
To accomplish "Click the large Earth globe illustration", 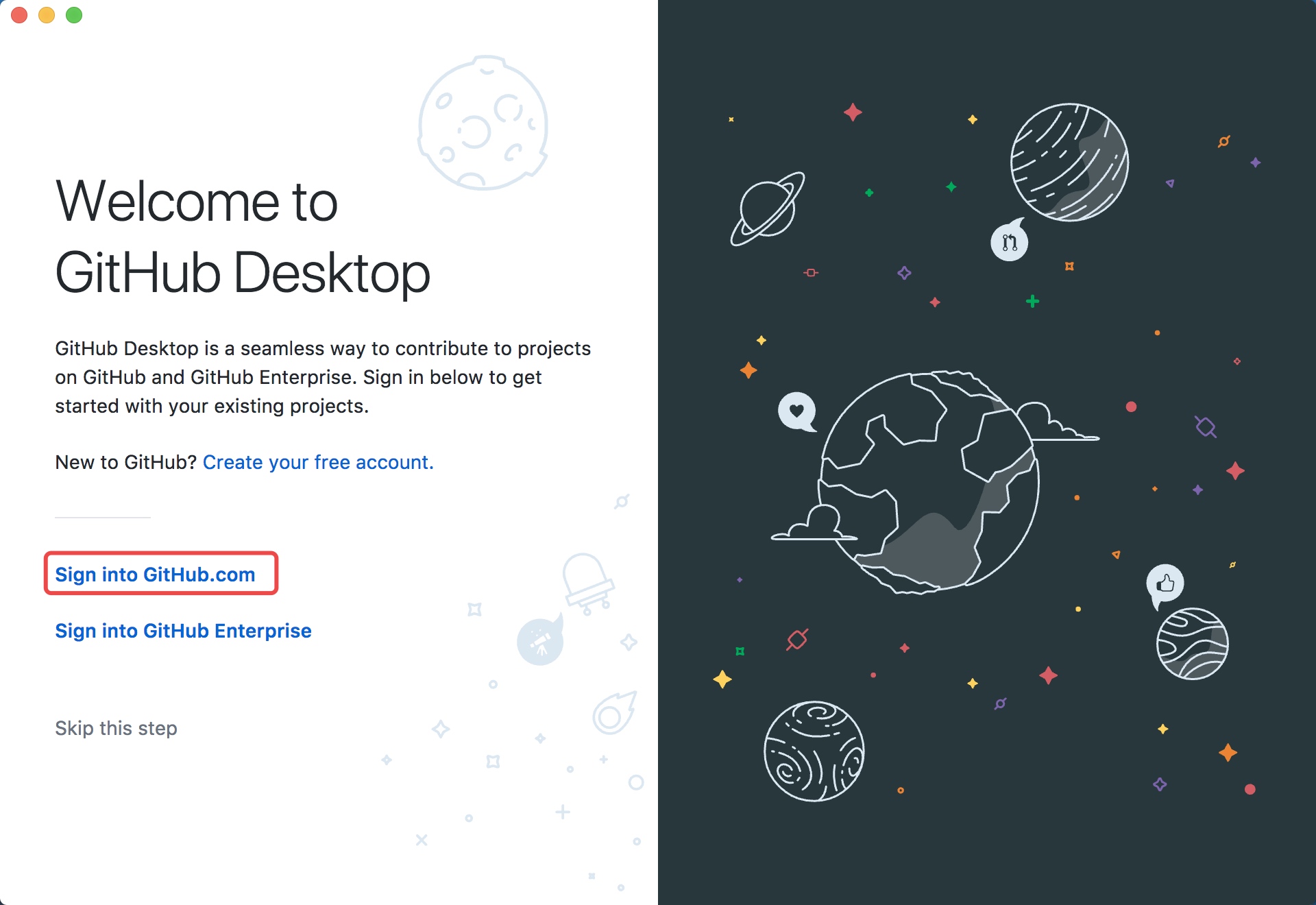I will point(929,482).
